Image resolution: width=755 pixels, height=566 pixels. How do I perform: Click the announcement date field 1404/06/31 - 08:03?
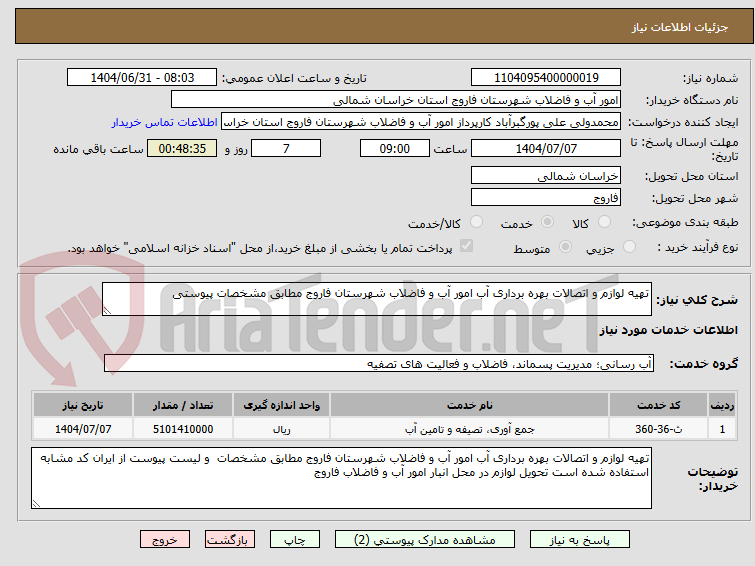point(142,78)
